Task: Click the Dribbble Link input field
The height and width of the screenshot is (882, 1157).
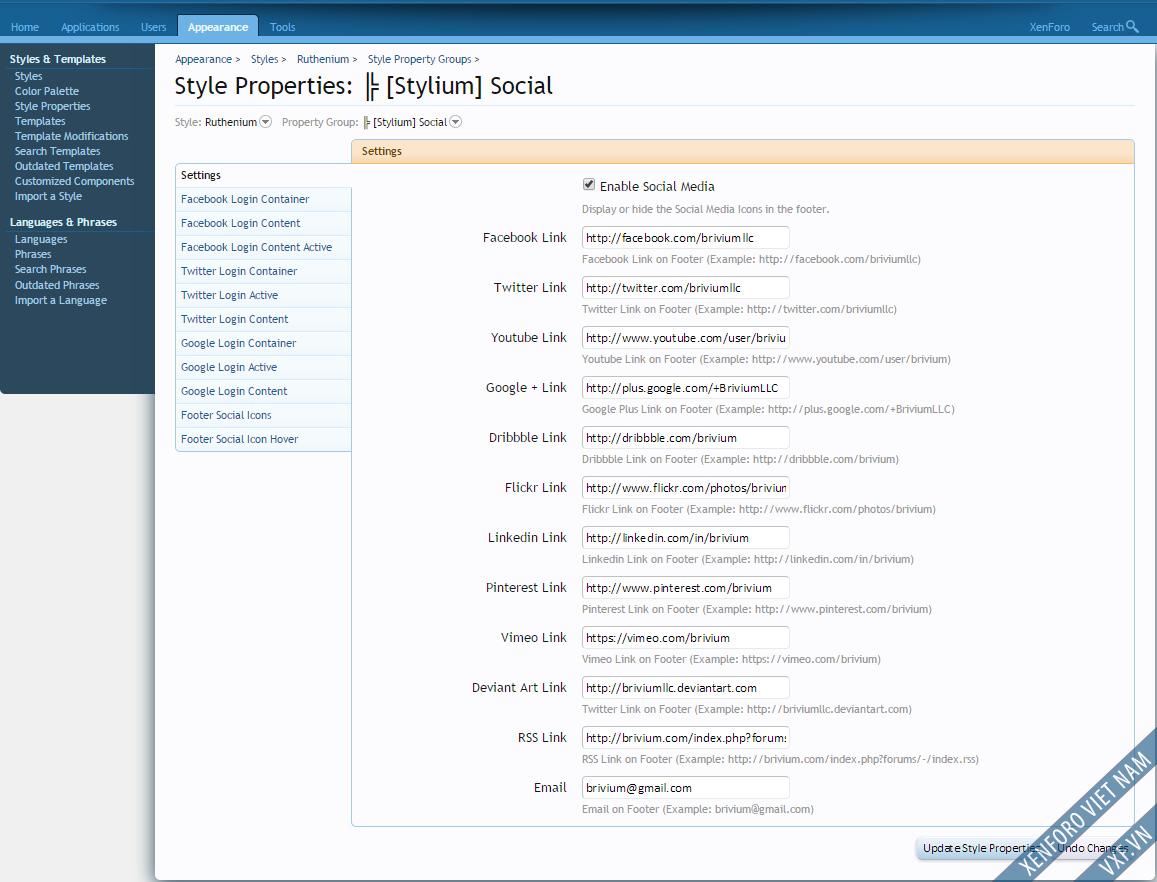Action: [x=685, y=438]
